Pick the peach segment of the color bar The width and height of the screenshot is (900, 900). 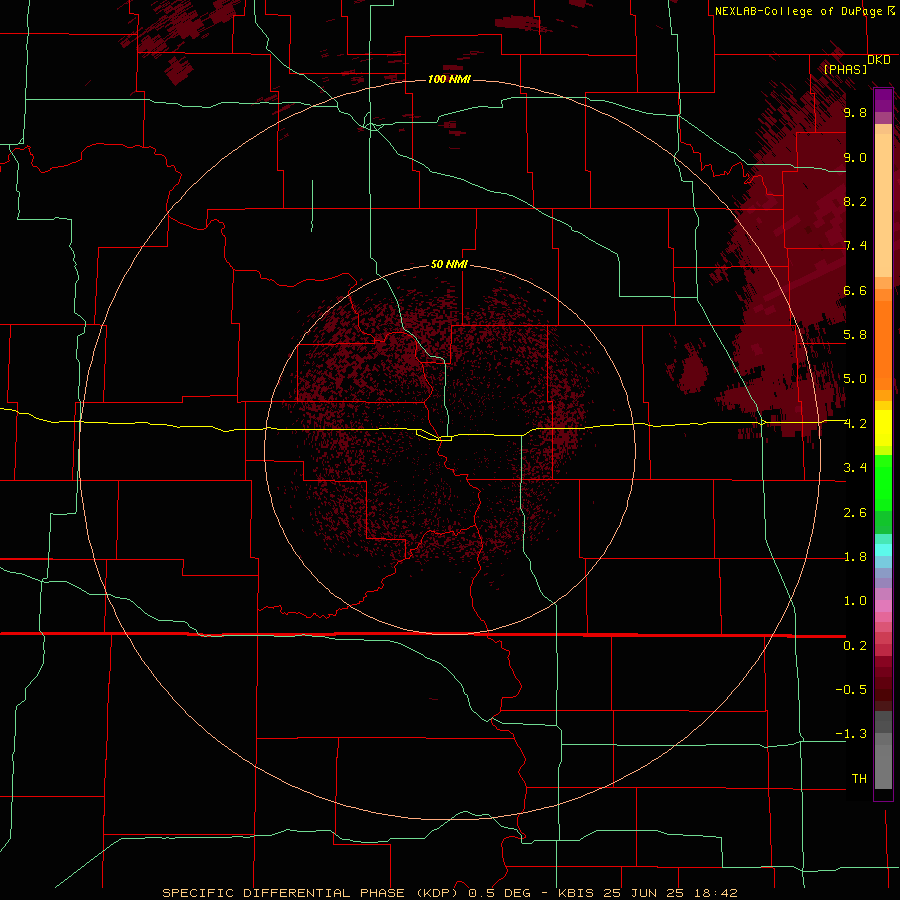point(883,205)
